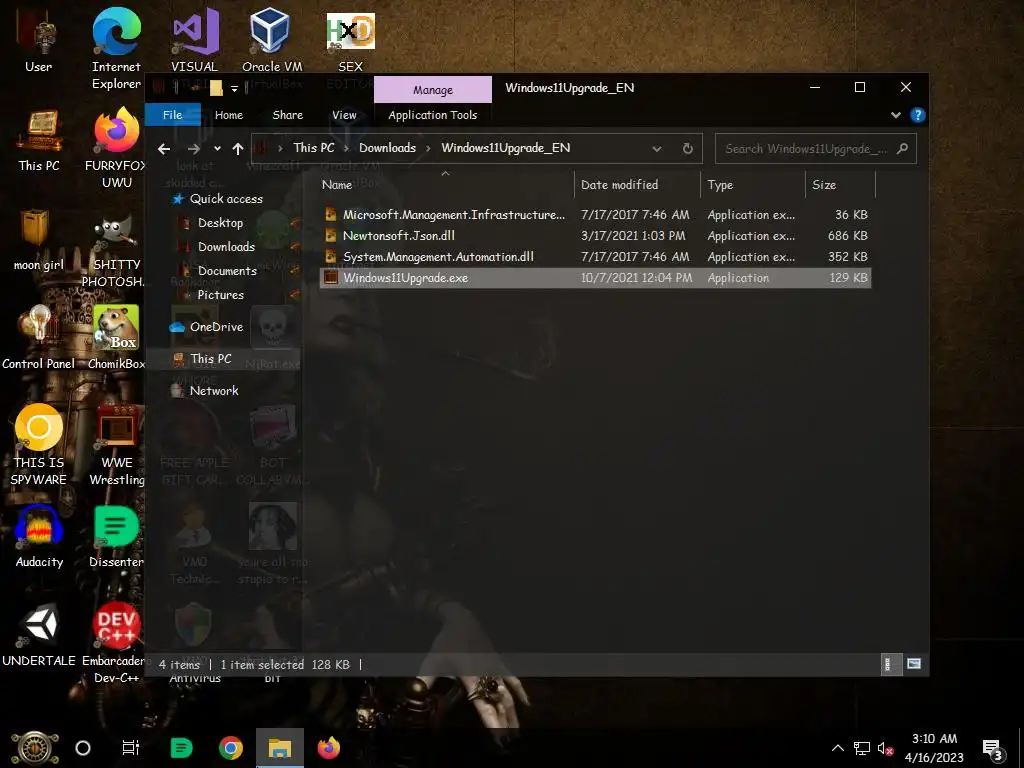The height and width of the screenshot is (768, 1024).
Task: Go up to the parent folder
Action: click(238, 149)
